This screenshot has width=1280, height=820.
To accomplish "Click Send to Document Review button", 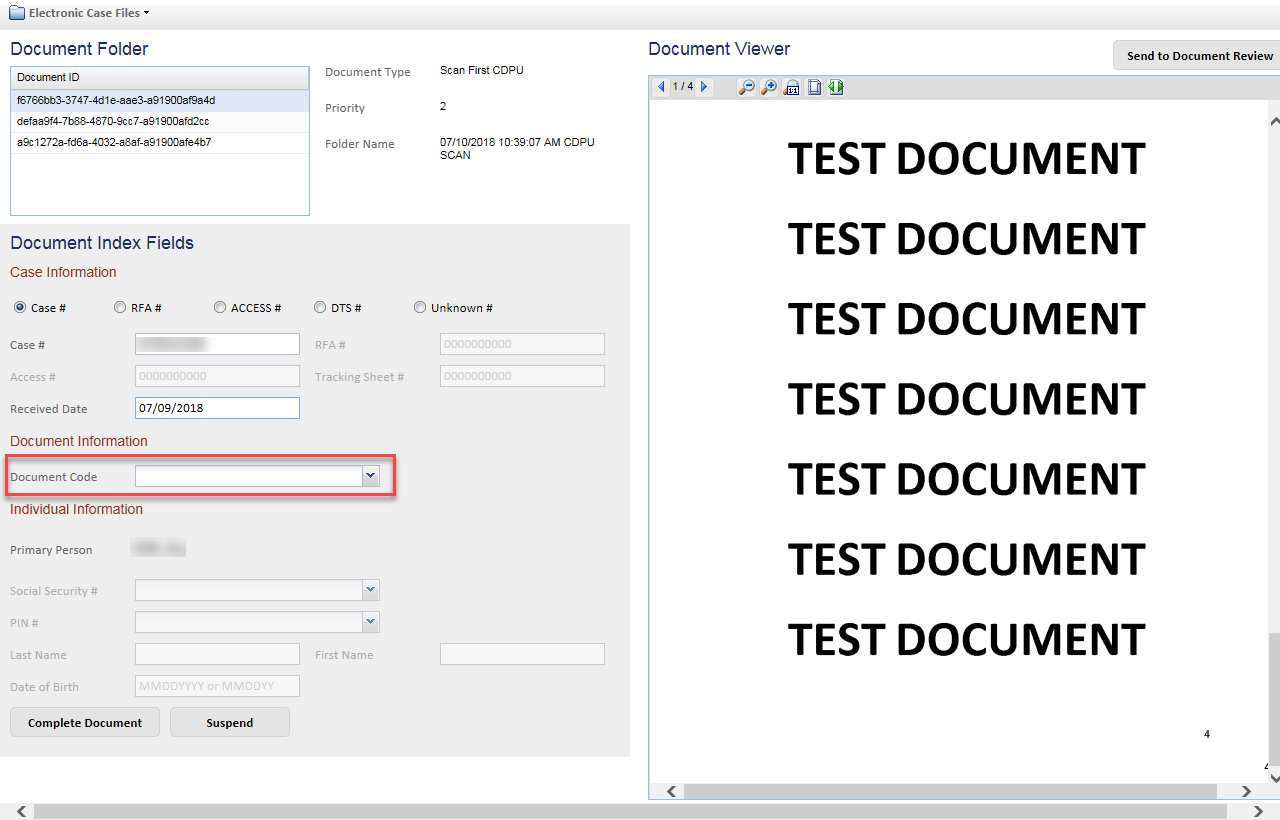I will (x=1199, y=56).
